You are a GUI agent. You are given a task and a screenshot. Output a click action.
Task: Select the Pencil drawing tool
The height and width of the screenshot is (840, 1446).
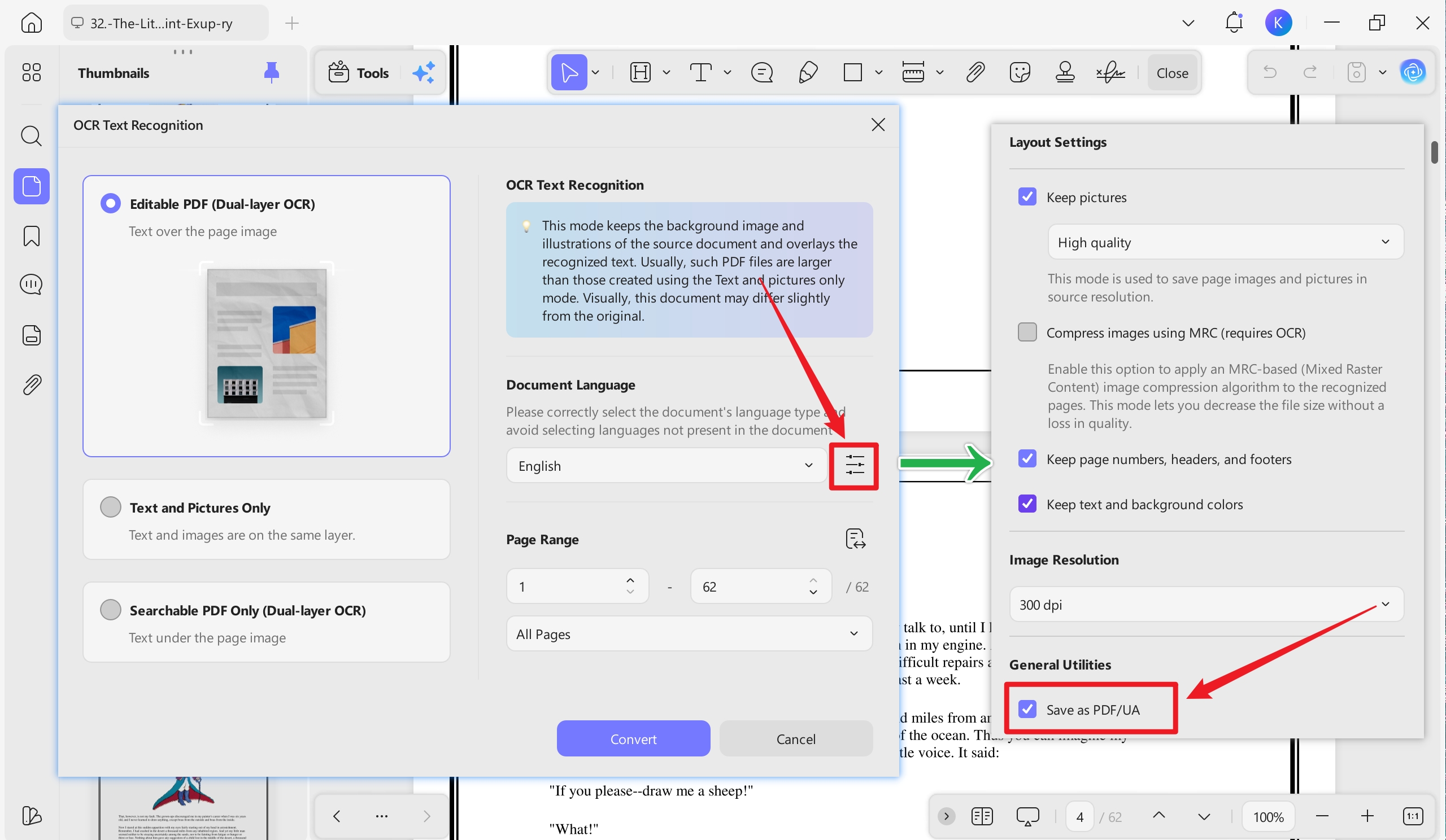coord(808,73)
